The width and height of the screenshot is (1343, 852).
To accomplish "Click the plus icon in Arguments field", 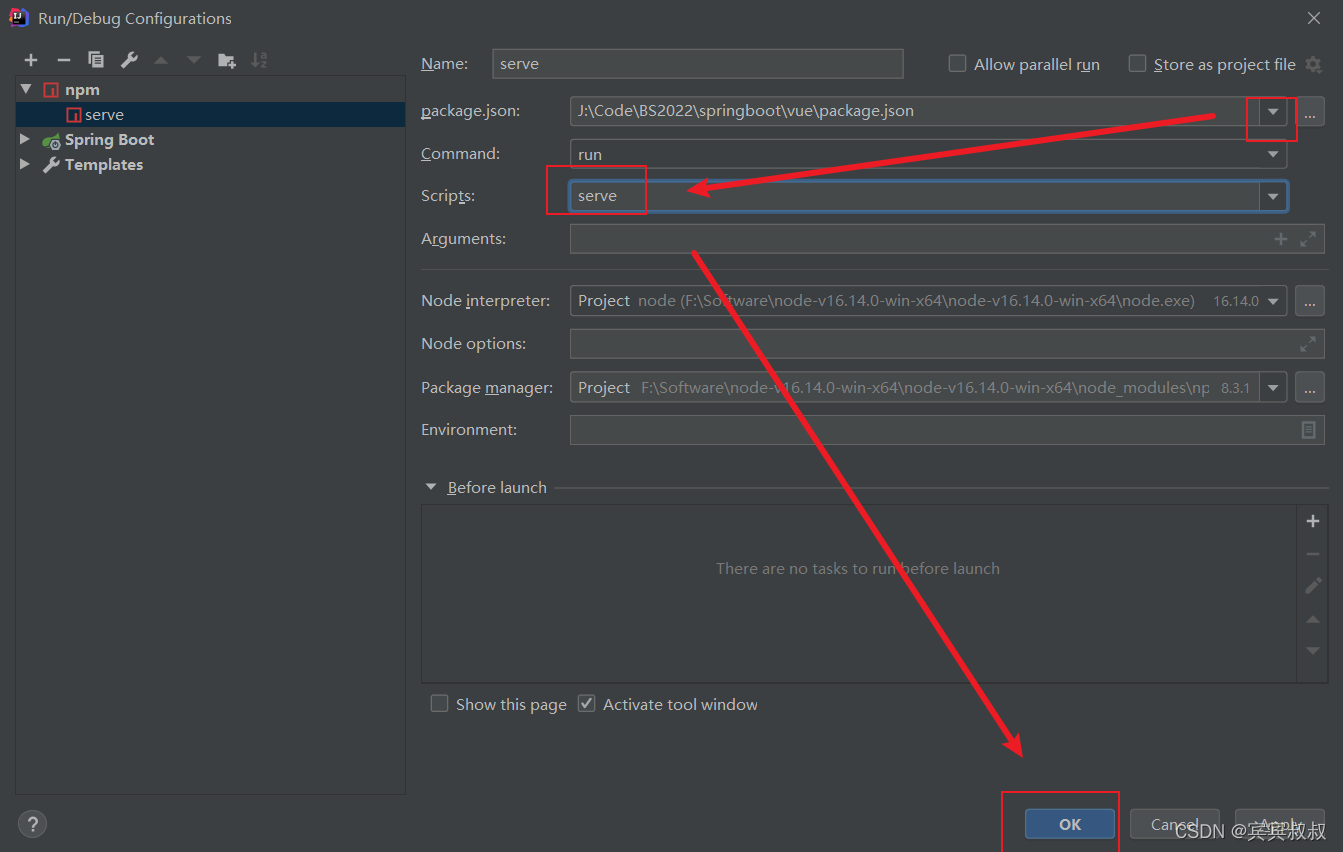I will pyautogui.click(x=1280, y=239).
